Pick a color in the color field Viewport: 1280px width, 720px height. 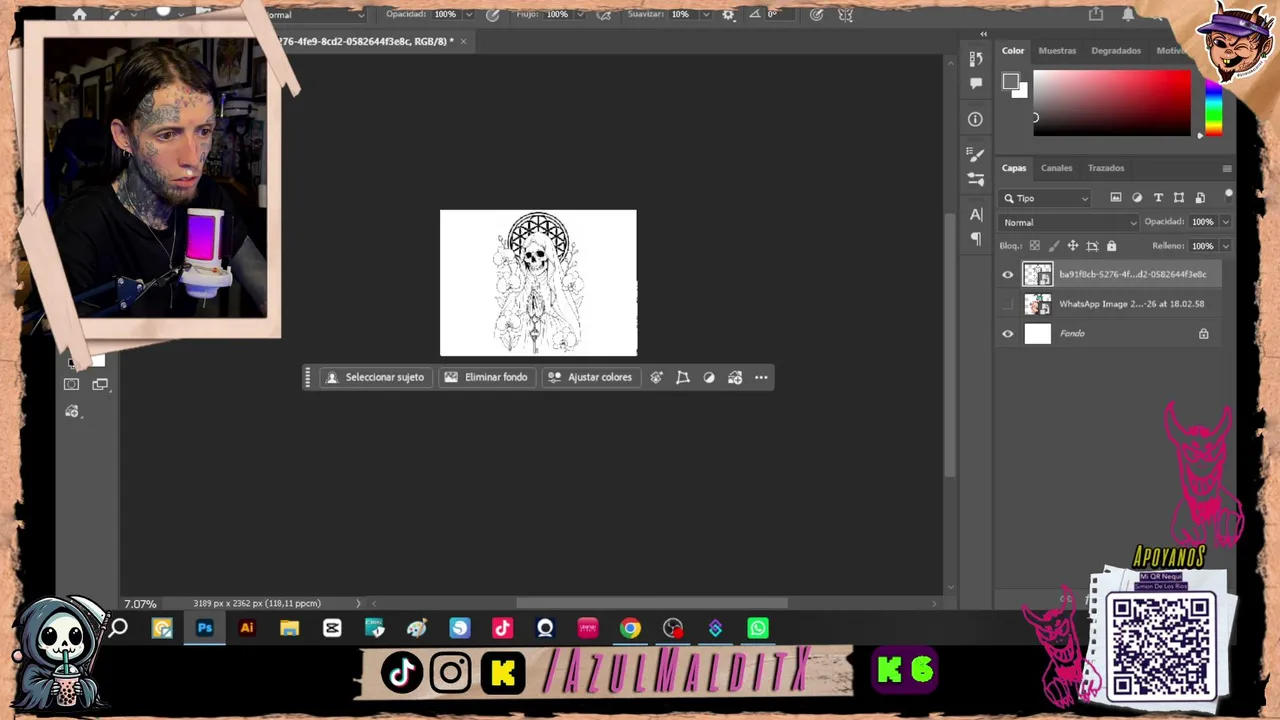[x=1112, y=103]
